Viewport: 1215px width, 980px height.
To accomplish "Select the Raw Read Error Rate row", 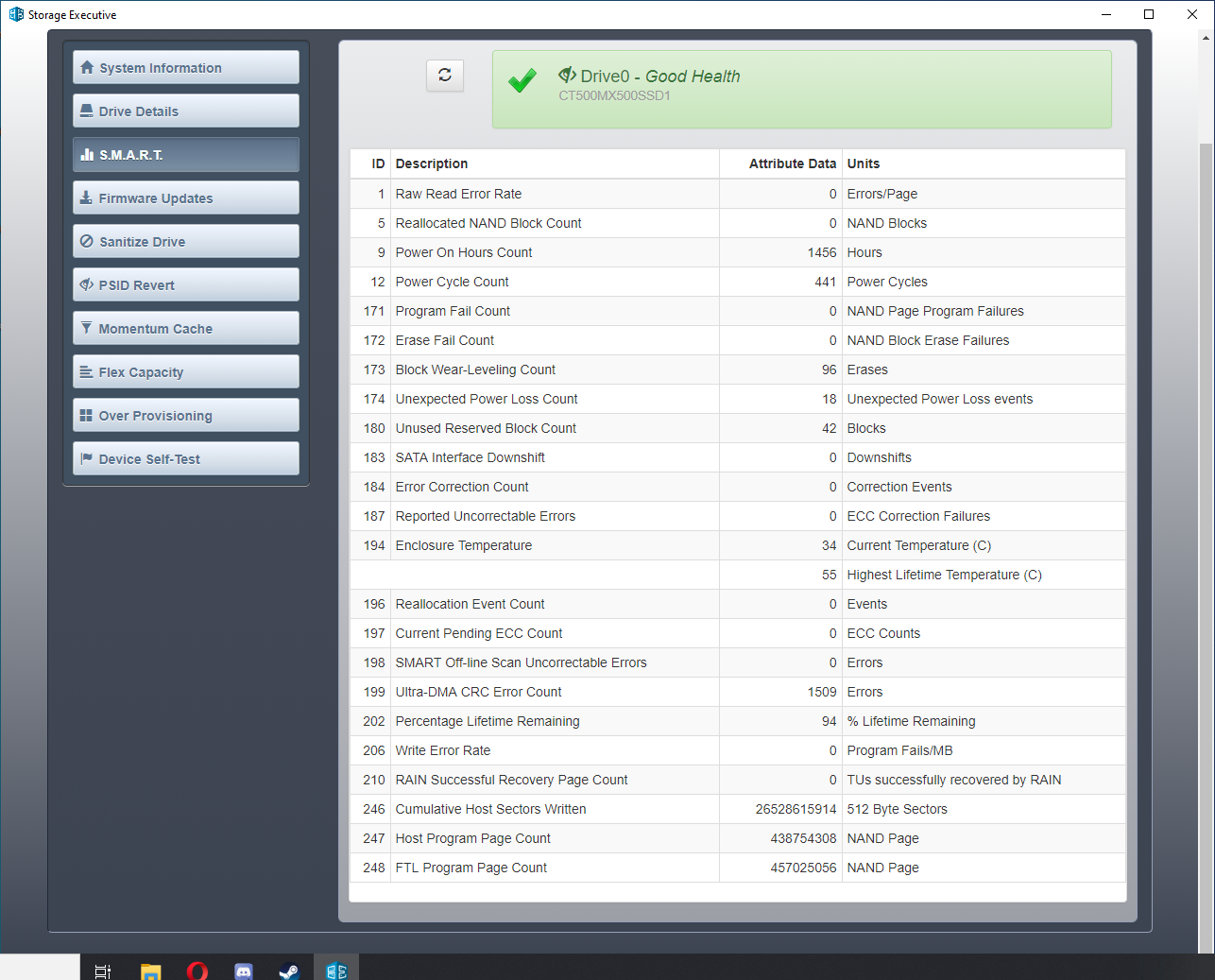I will pos(737,194).
